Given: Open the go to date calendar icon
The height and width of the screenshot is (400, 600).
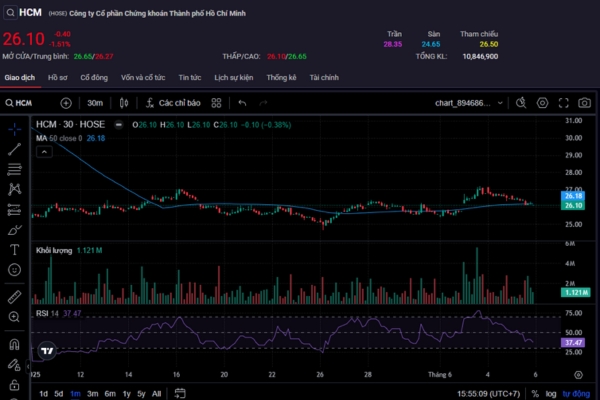Looking at the screenshot, I should pyautogui.click(x=180, y=393).
